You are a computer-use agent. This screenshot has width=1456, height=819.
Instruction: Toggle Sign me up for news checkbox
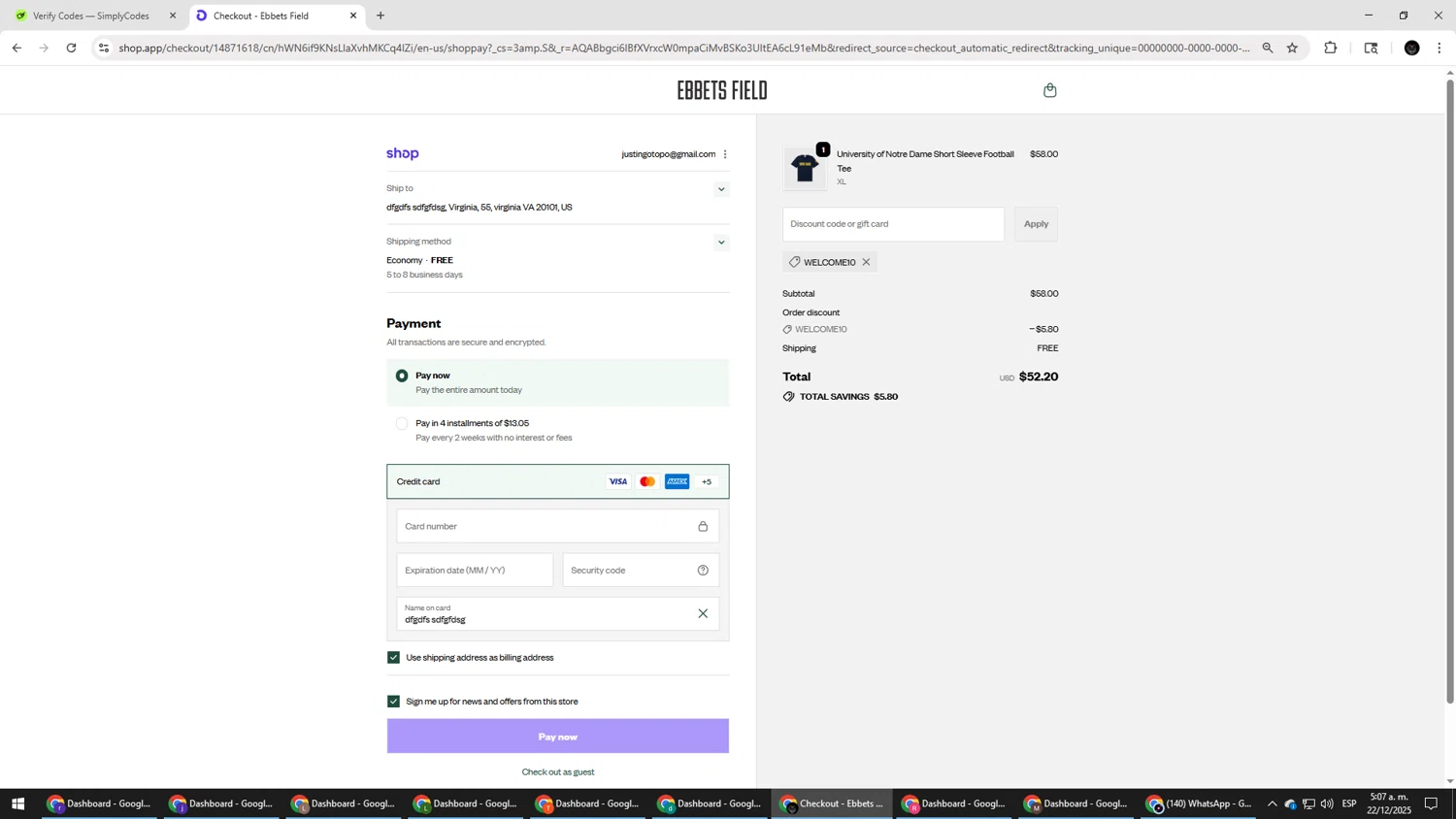[393, 702]
